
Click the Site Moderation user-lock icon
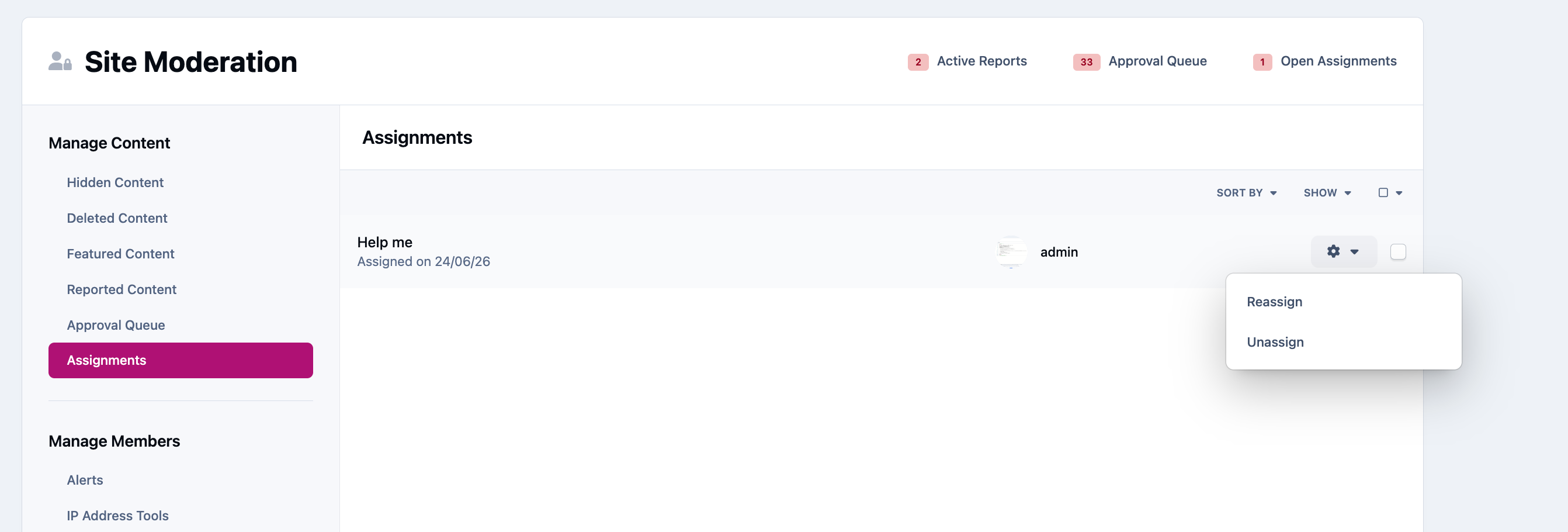(60, 61)
